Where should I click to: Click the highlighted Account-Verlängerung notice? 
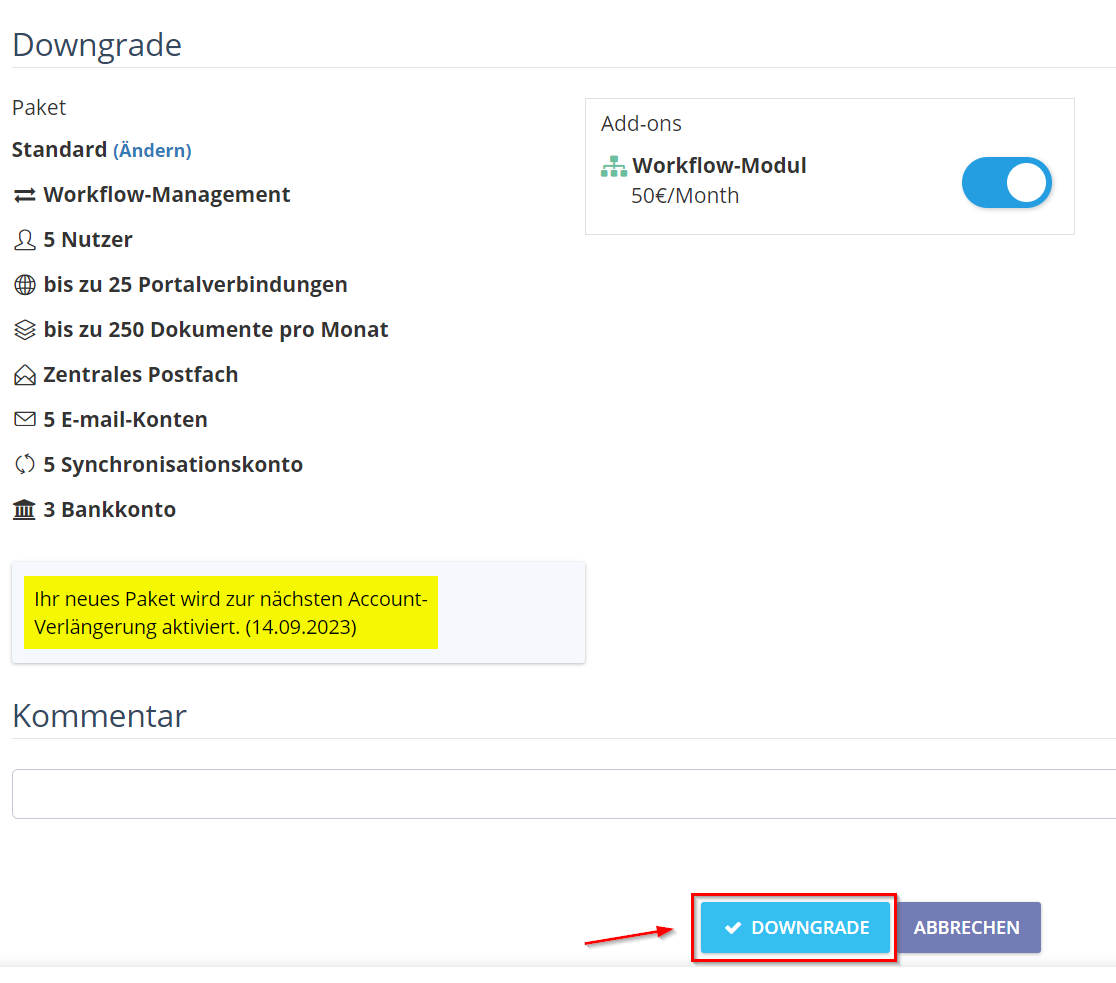[x=231, y=612]
